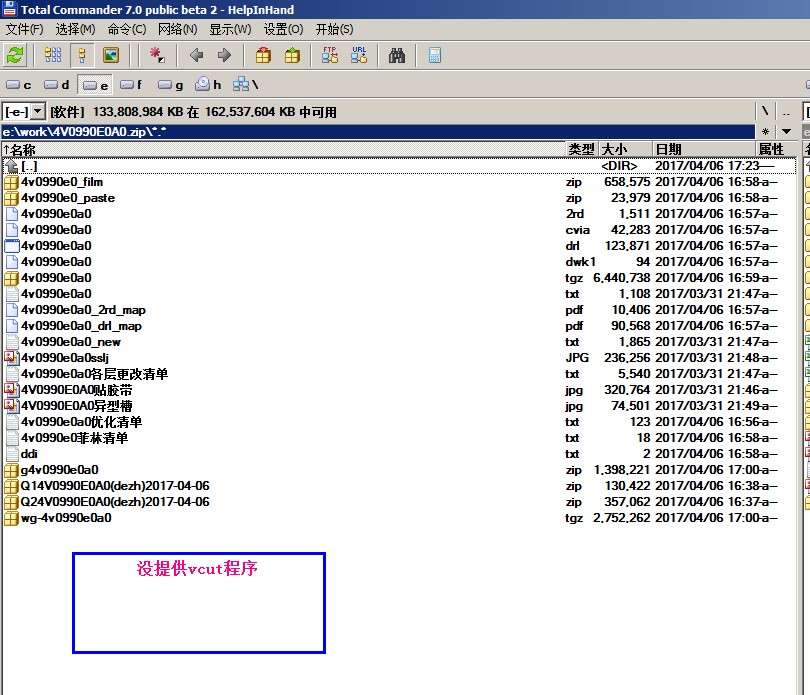The image size is (810, 695).
Task: Select the 4v0990e0a0 dwk1 file
Action: point(399,262)
